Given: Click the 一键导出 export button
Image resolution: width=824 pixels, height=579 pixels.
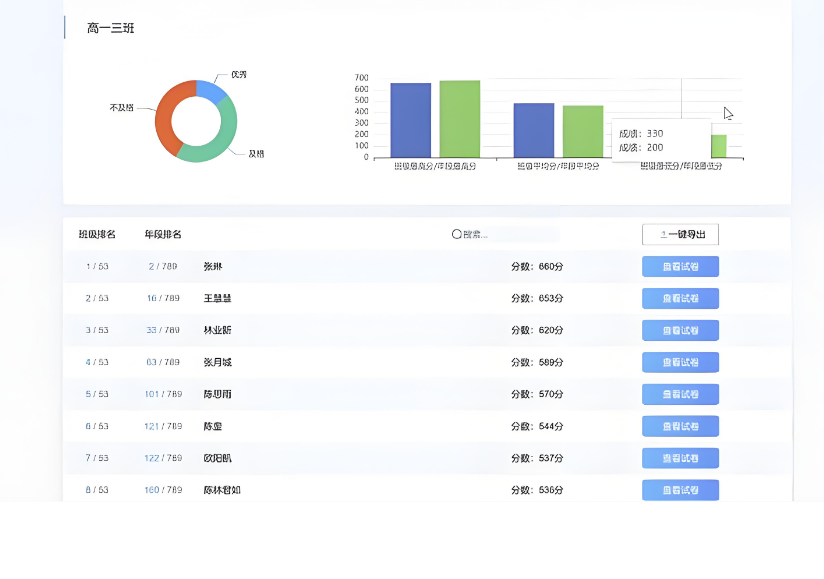Looking at the screenshot, I should (x=680, y=234).
